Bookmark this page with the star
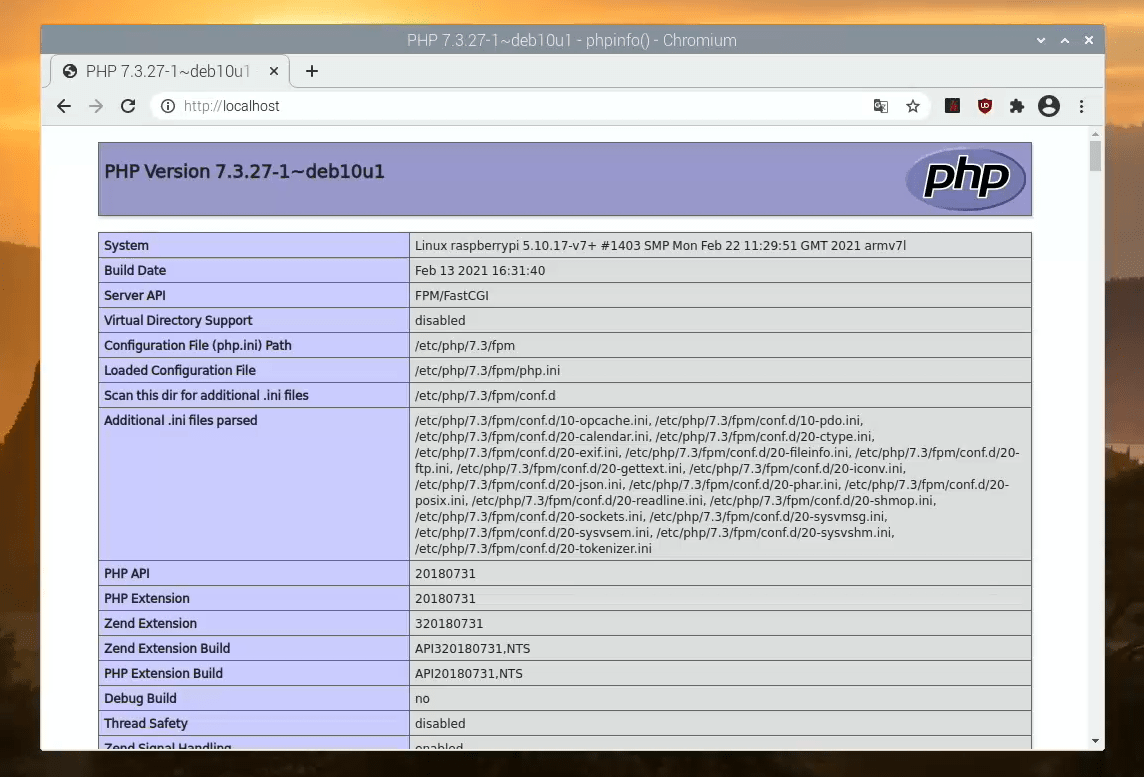 913,107
